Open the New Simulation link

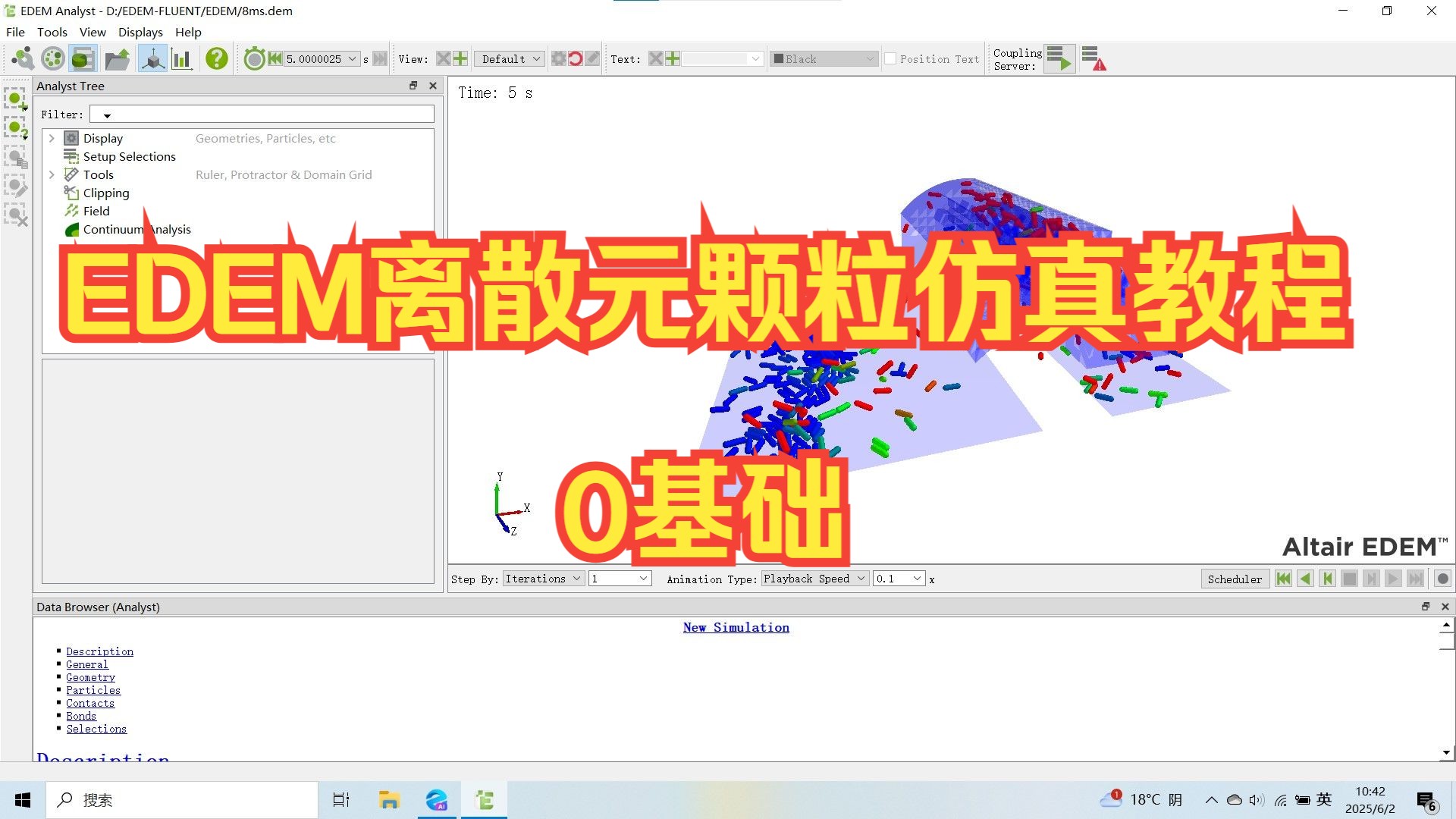[736, 627]
